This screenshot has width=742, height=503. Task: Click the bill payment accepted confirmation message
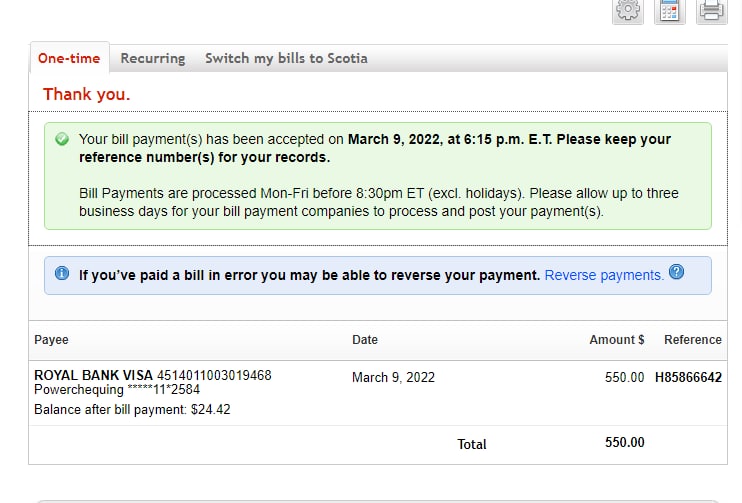[x=375, y=148]
